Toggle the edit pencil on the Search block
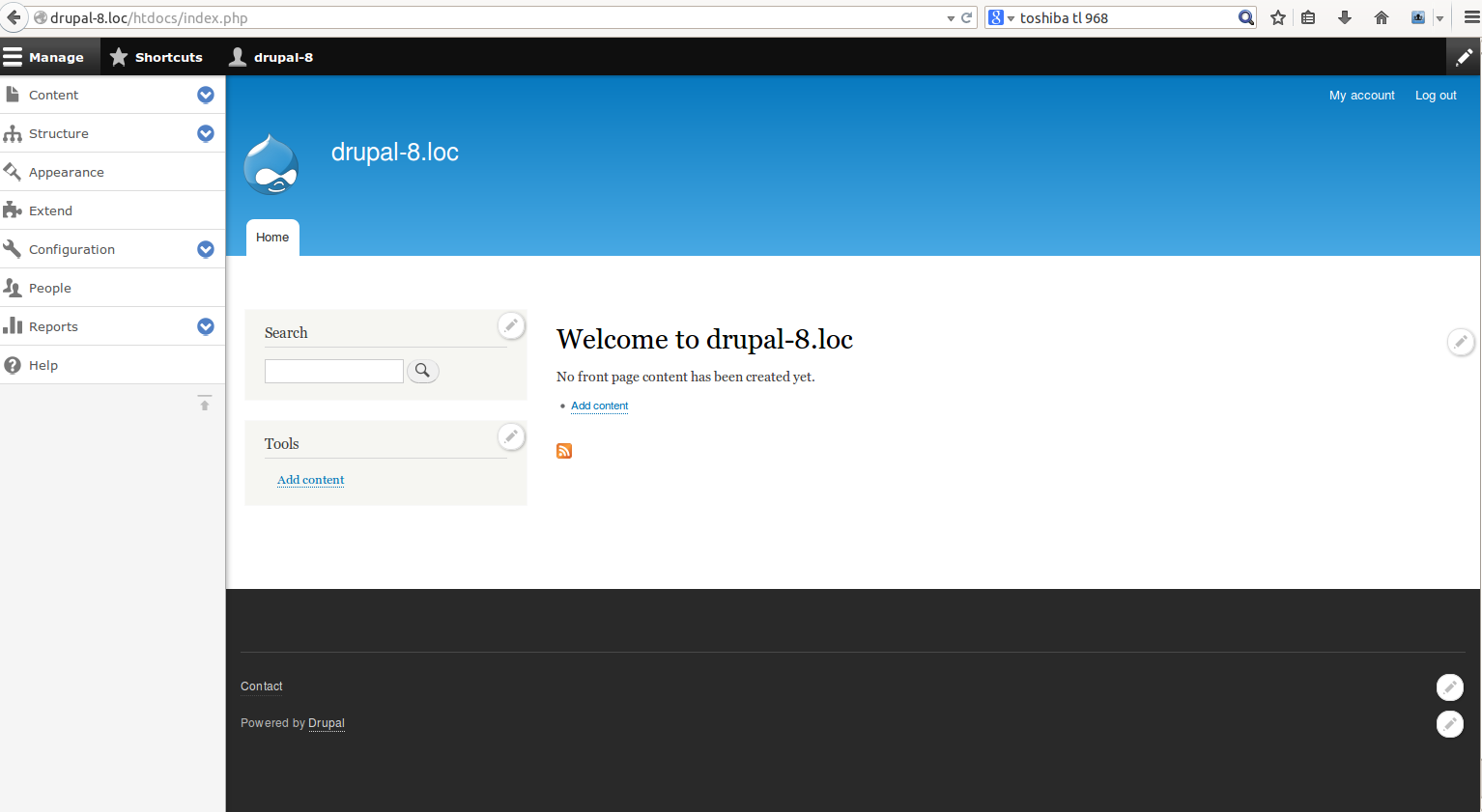Image resolution: width=1482 pixels, height=812 pixels. click(511, 325)
